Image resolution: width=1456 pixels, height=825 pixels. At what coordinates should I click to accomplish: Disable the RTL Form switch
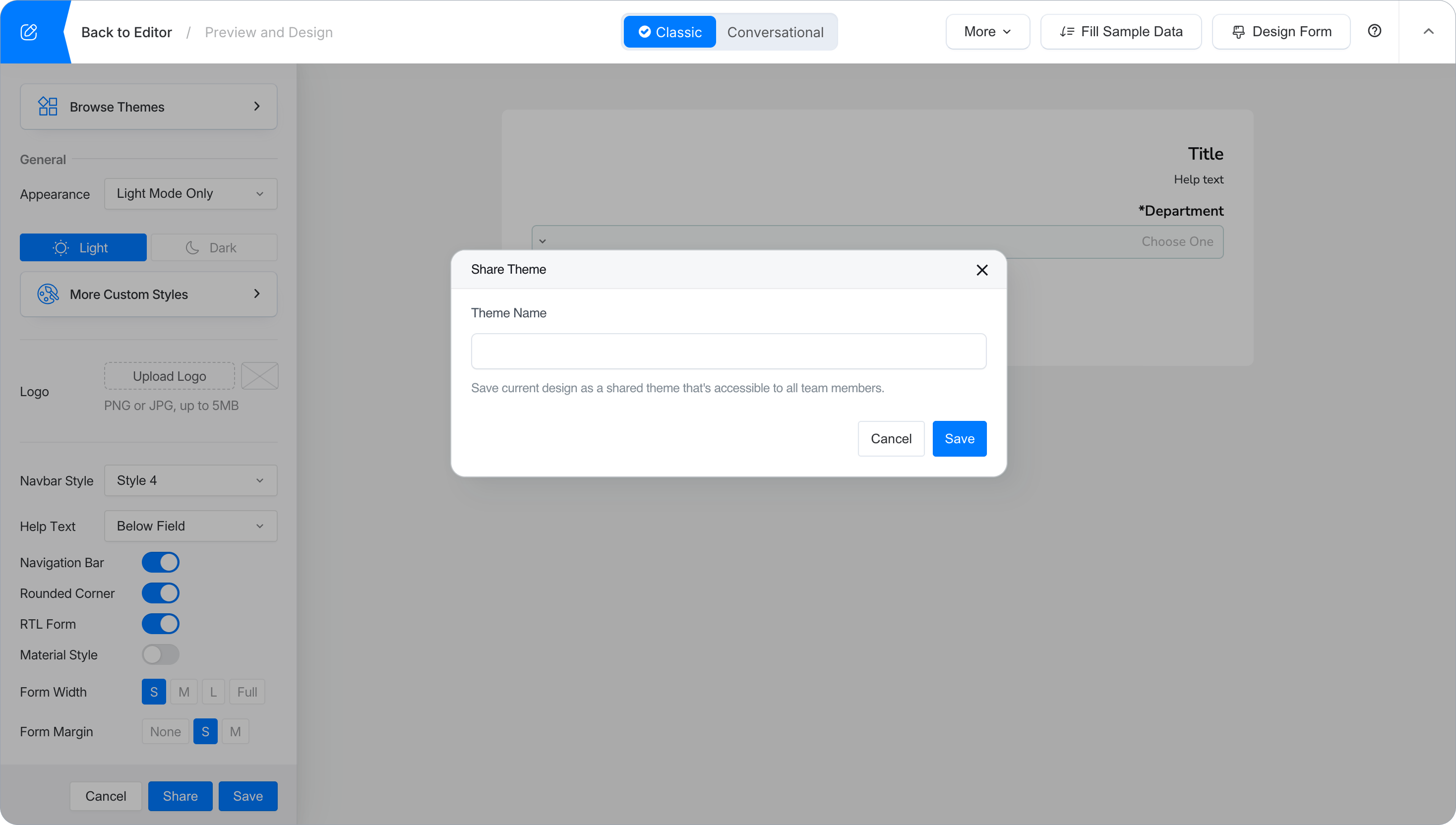point(160,624)
